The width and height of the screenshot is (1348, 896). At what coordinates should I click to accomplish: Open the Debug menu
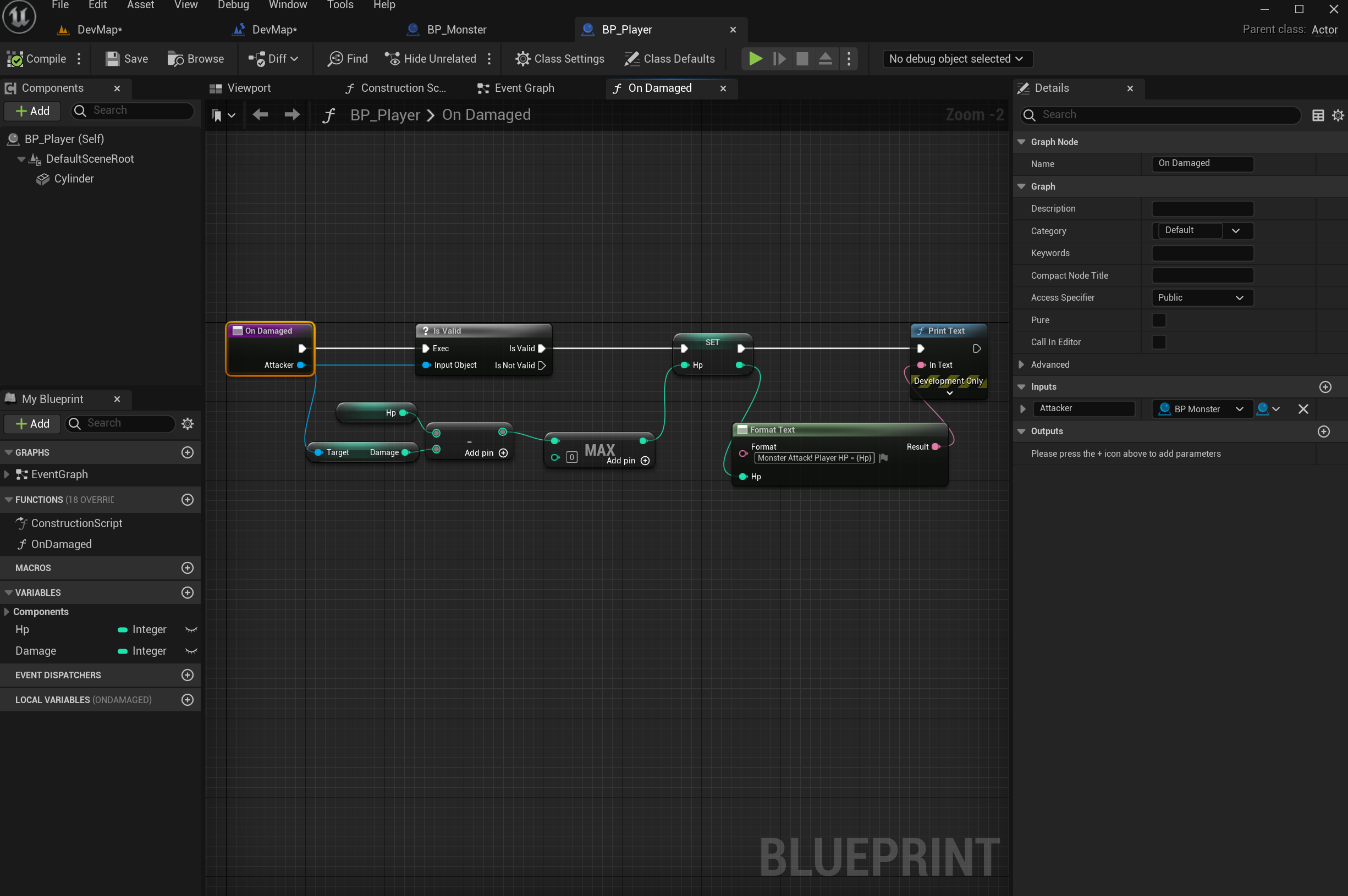233,5
